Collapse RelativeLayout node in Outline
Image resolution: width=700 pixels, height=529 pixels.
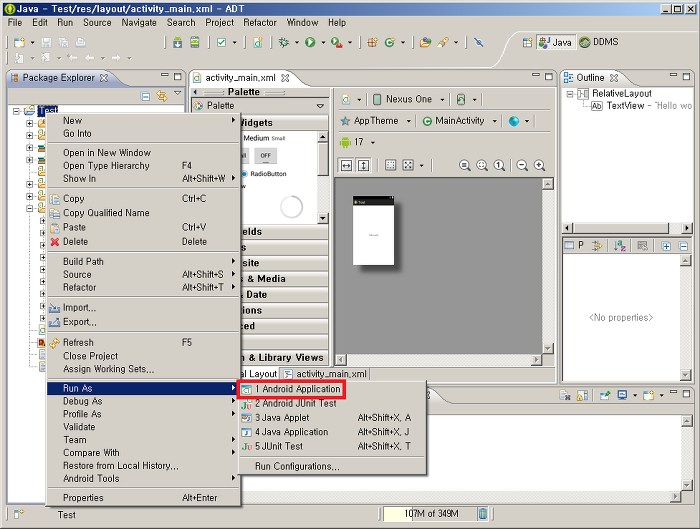570,94
